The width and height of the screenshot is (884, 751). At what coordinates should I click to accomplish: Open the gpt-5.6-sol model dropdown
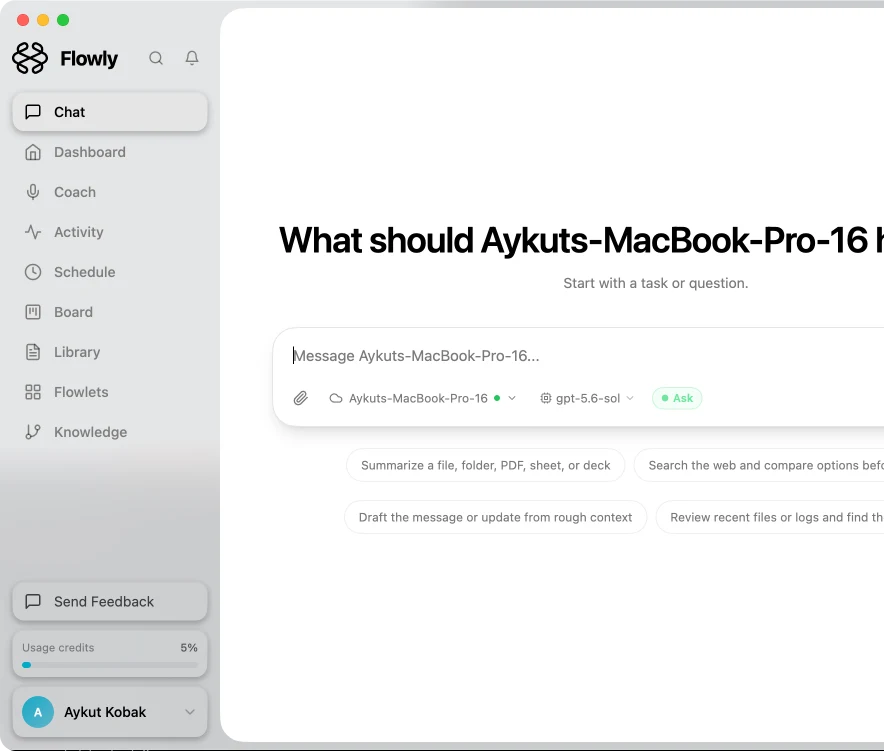(587, 399)
